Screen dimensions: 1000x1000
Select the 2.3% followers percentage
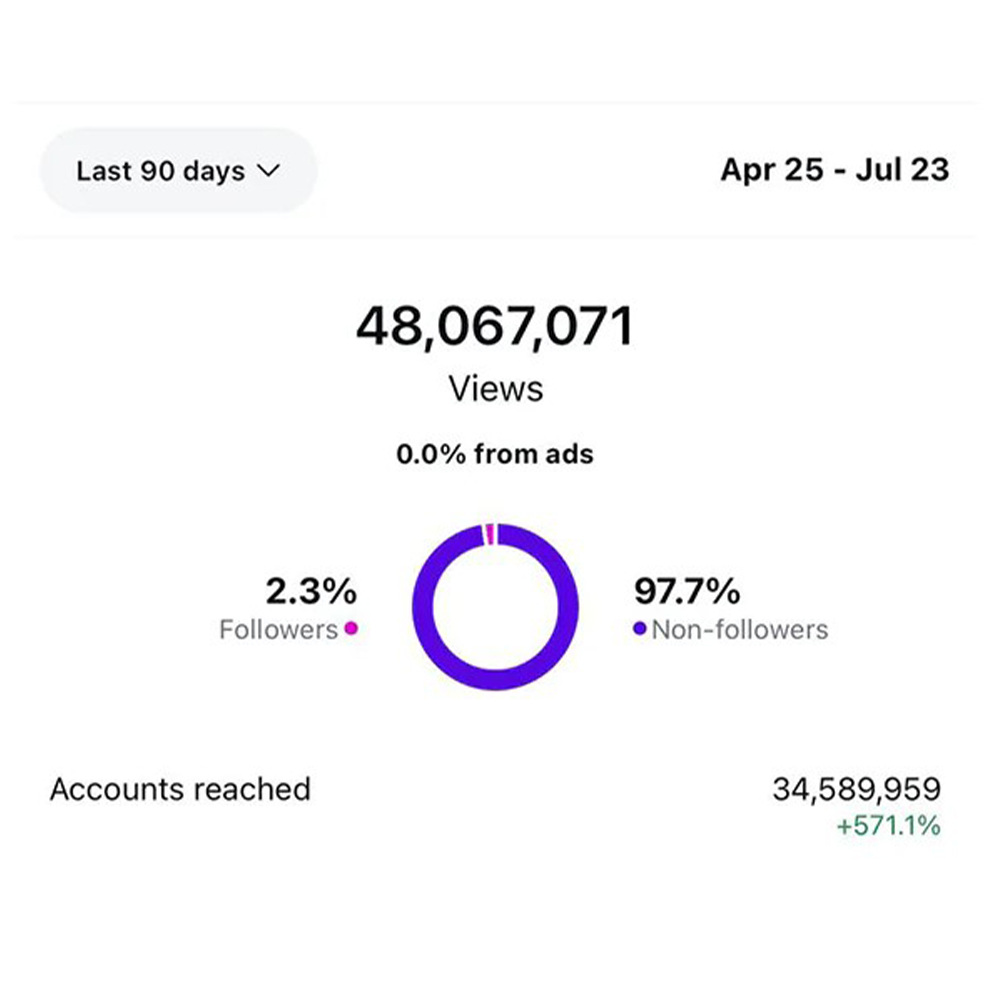coord(310,592)
